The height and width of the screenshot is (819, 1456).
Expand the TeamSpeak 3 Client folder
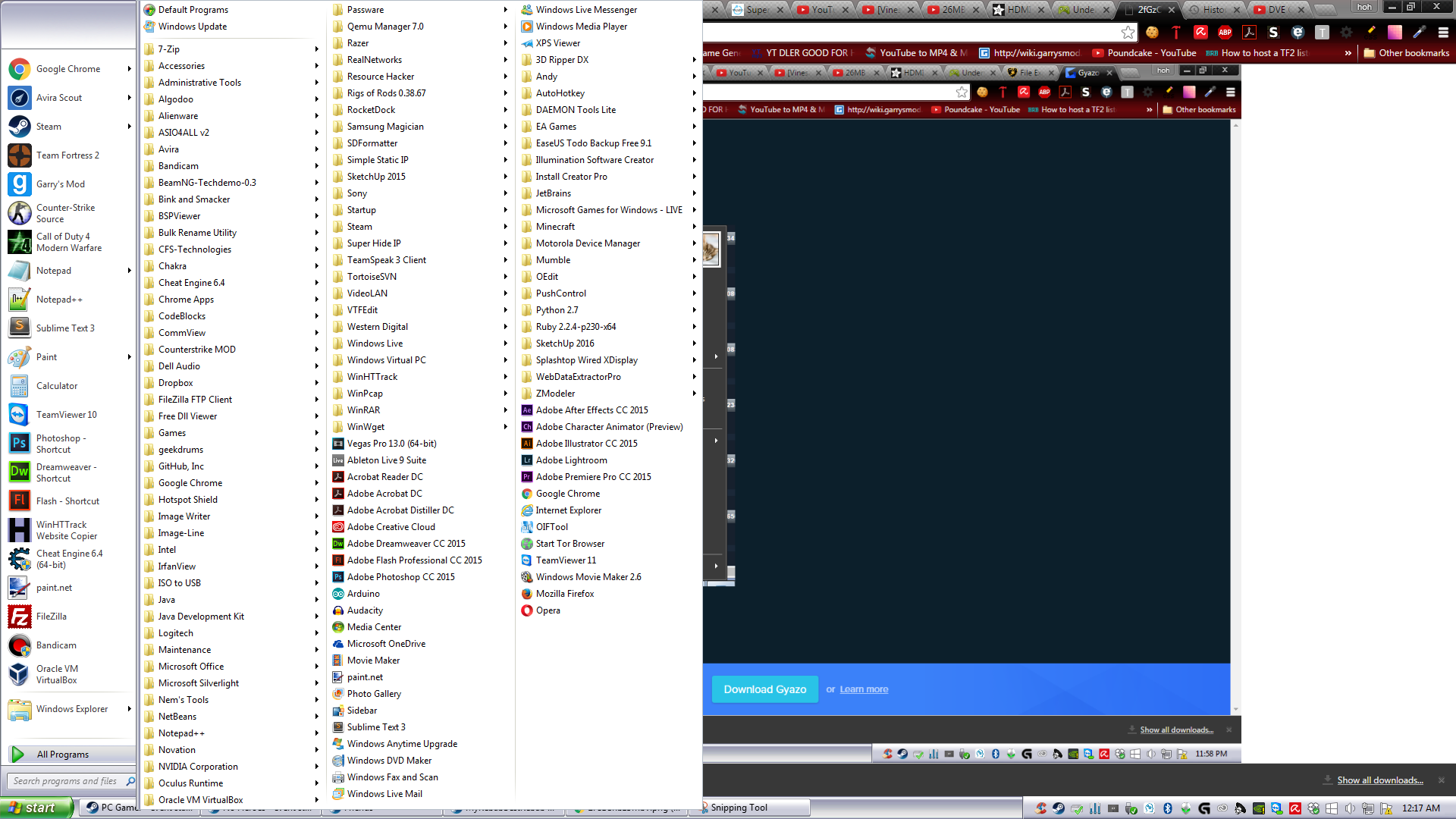[x=420, y=260]
